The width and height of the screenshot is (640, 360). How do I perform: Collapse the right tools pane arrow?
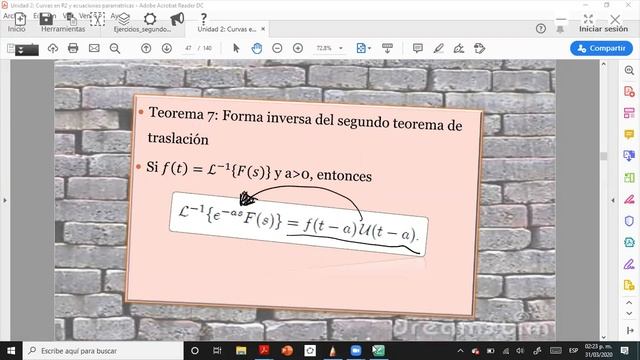(613, 200)
